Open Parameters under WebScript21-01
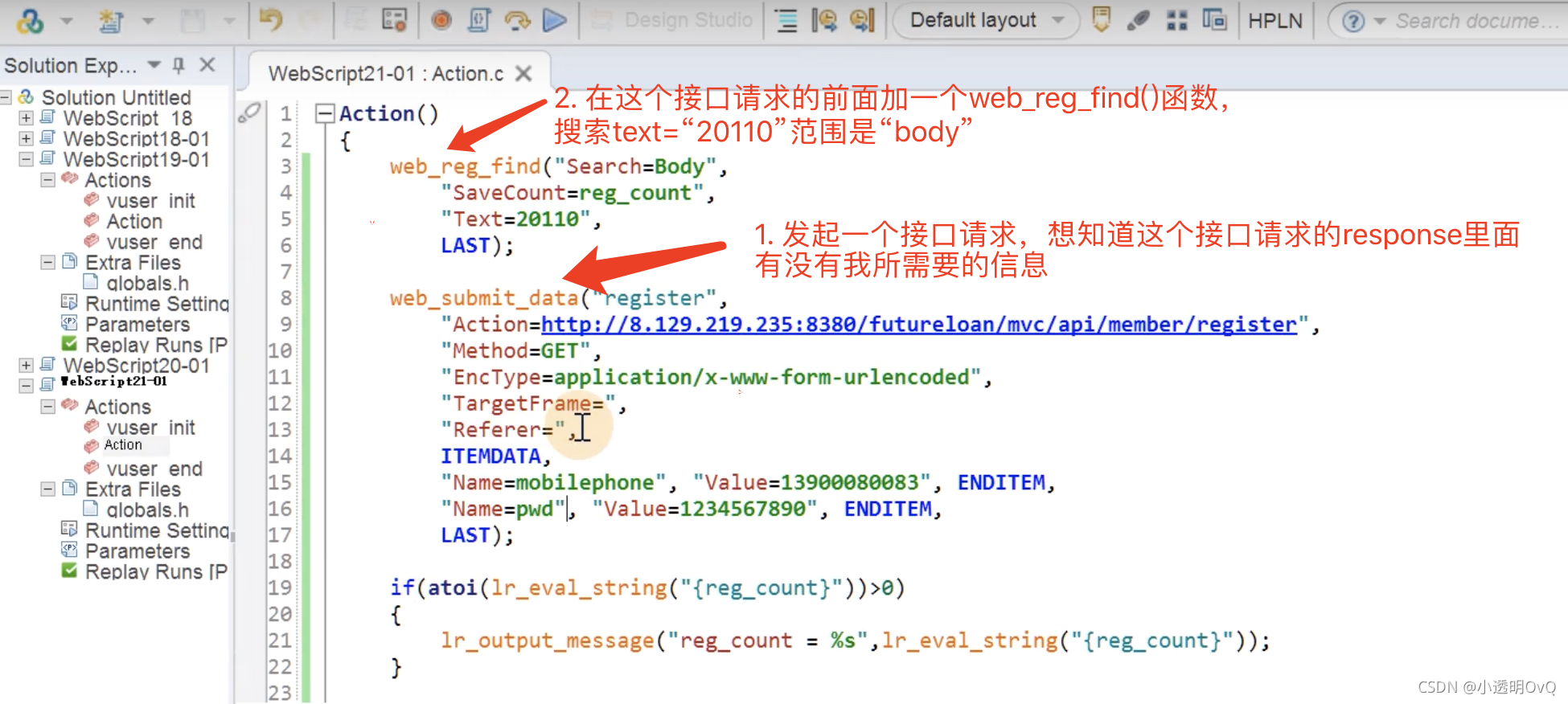The height and width of the screenshot is (704, 1568). (138, 551)
